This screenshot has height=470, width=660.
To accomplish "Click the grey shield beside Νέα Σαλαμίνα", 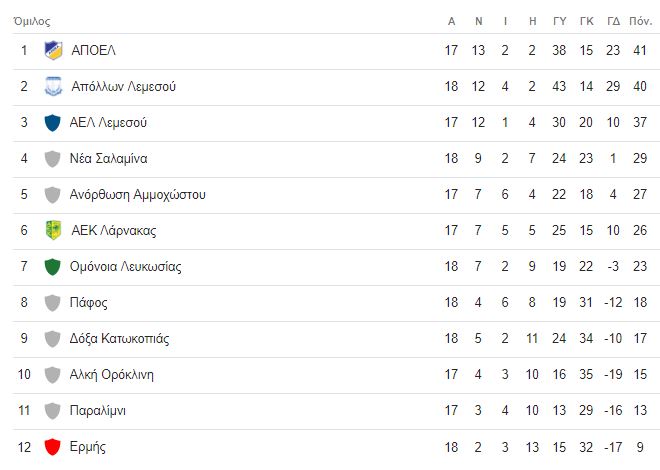I will [x=53, y=159].
